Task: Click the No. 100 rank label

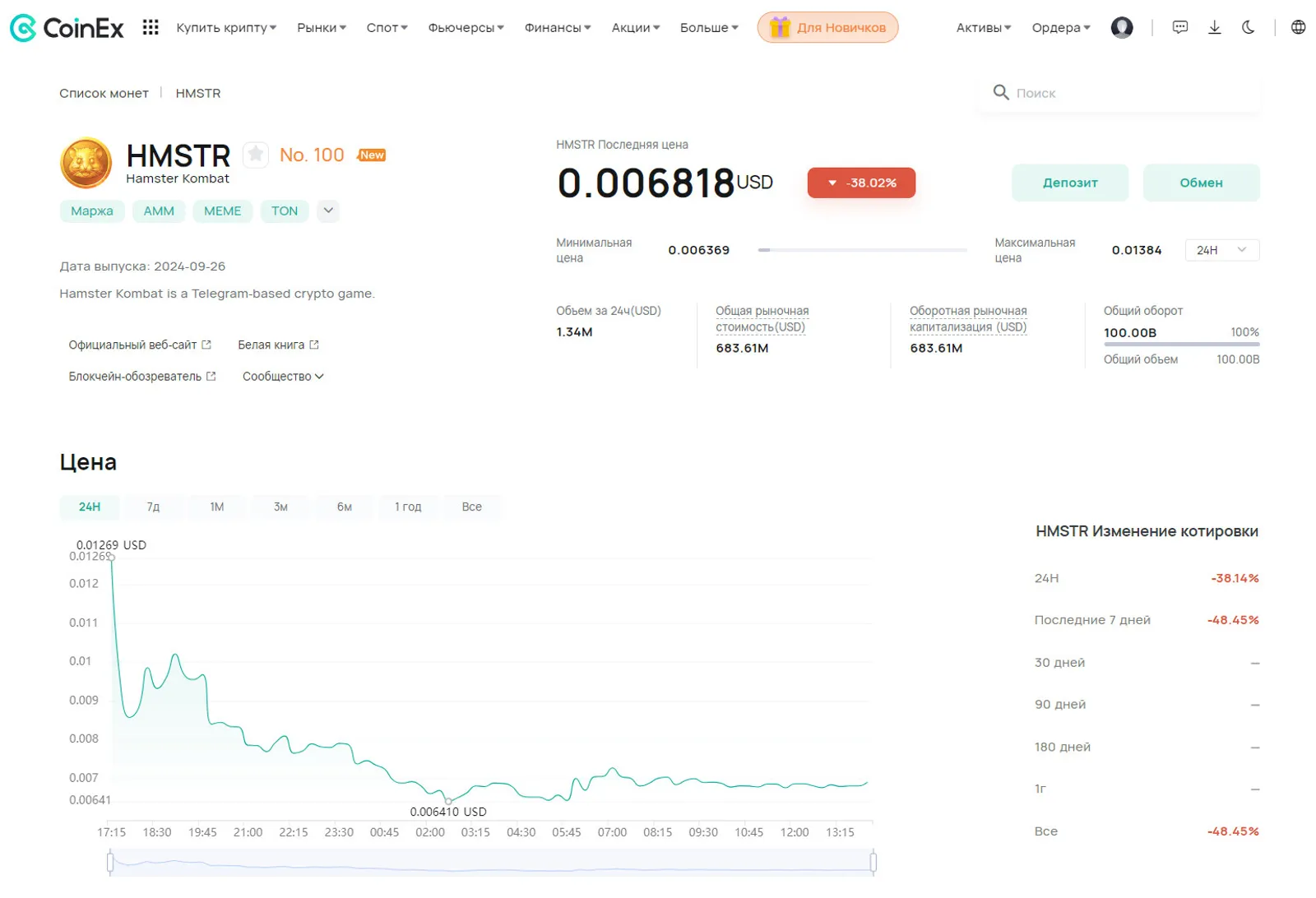Action: [x=312, y=155]
